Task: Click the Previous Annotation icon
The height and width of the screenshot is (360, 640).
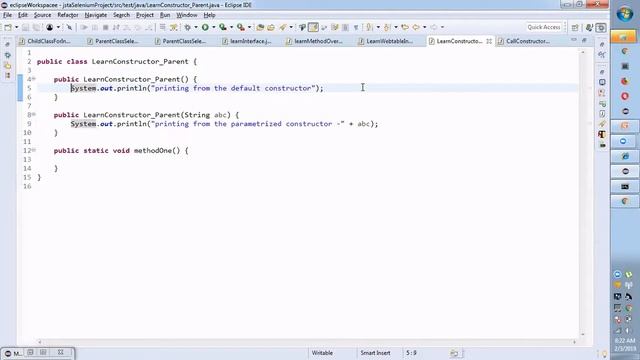Action: click(x=387, y=27)
